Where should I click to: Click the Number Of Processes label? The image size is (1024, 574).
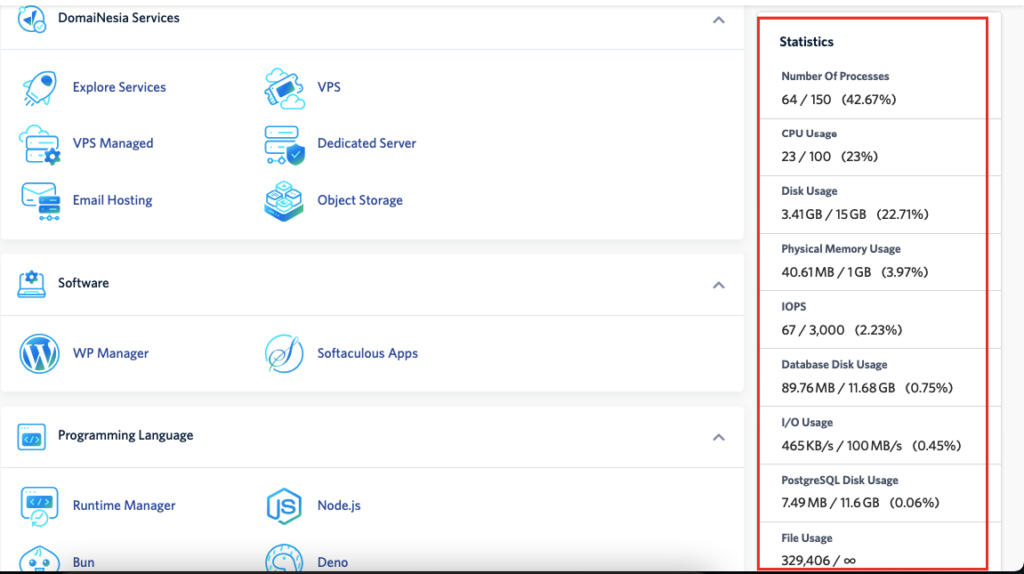coord(835,76)
